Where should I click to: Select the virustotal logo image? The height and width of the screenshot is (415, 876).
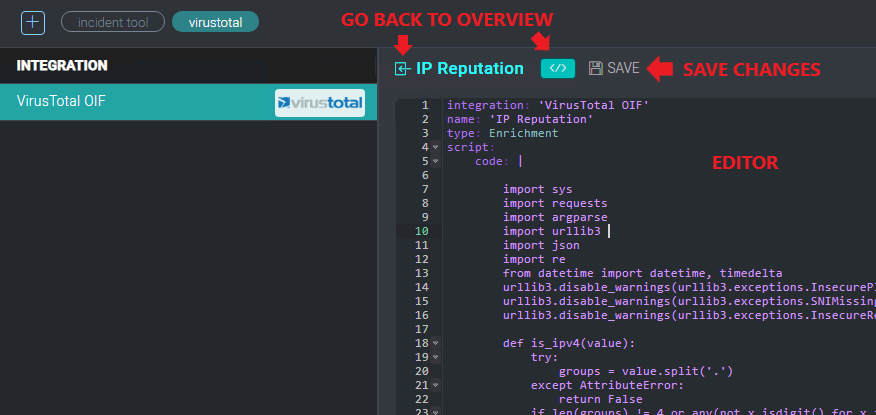[320, 101]
